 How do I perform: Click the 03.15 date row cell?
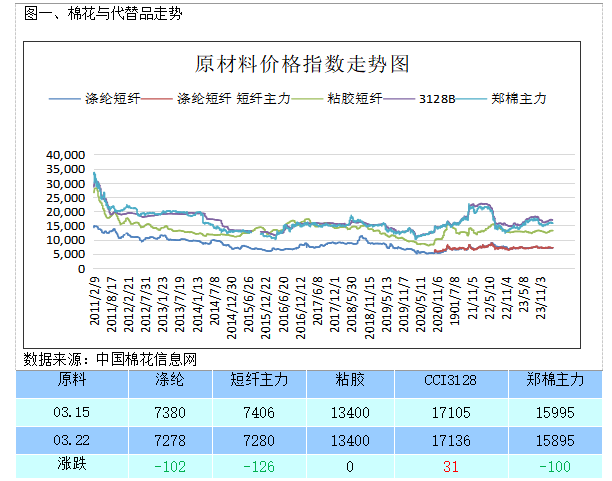pos(72,412)
